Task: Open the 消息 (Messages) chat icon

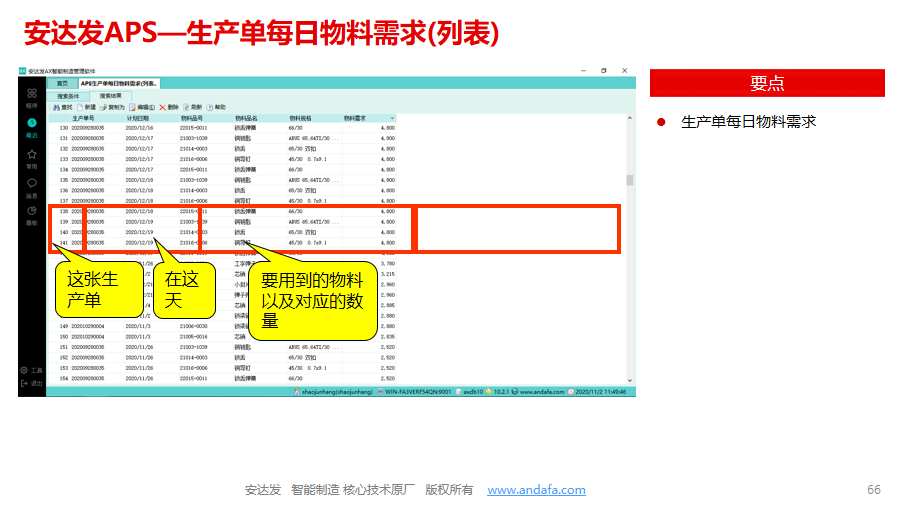Action: (x=32, y=186)
